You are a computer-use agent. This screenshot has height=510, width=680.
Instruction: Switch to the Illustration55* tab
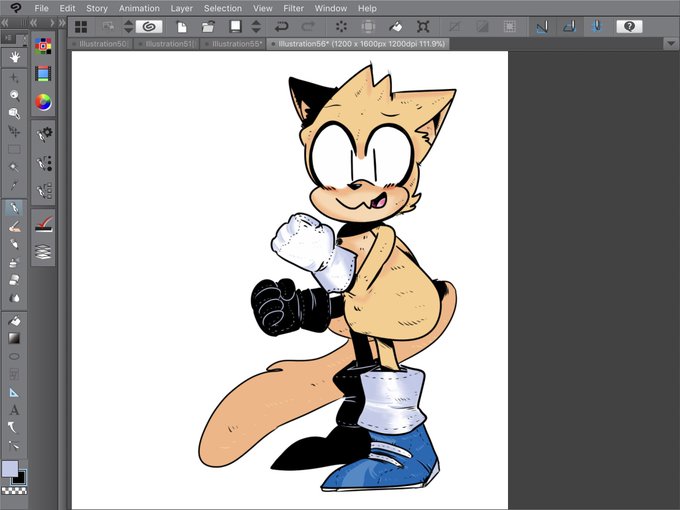click(233, 44)
